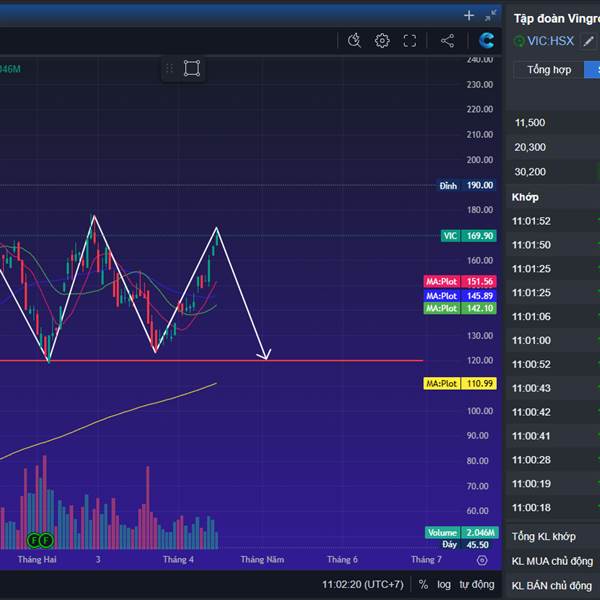This screenshot has width=600, height=600.
Task: Click the 'Tháng Hai' time axis label
Action: click(x=37, y=559)
